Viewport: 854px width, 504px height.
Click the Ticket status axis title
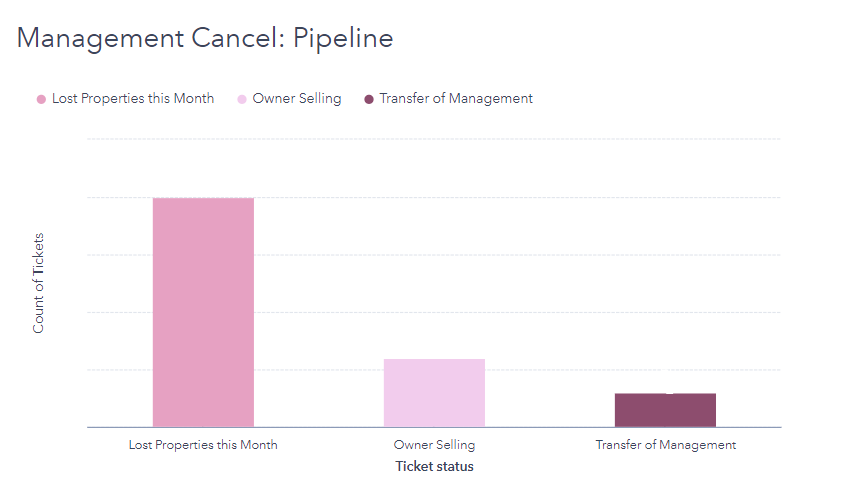[x=434, y=467]
